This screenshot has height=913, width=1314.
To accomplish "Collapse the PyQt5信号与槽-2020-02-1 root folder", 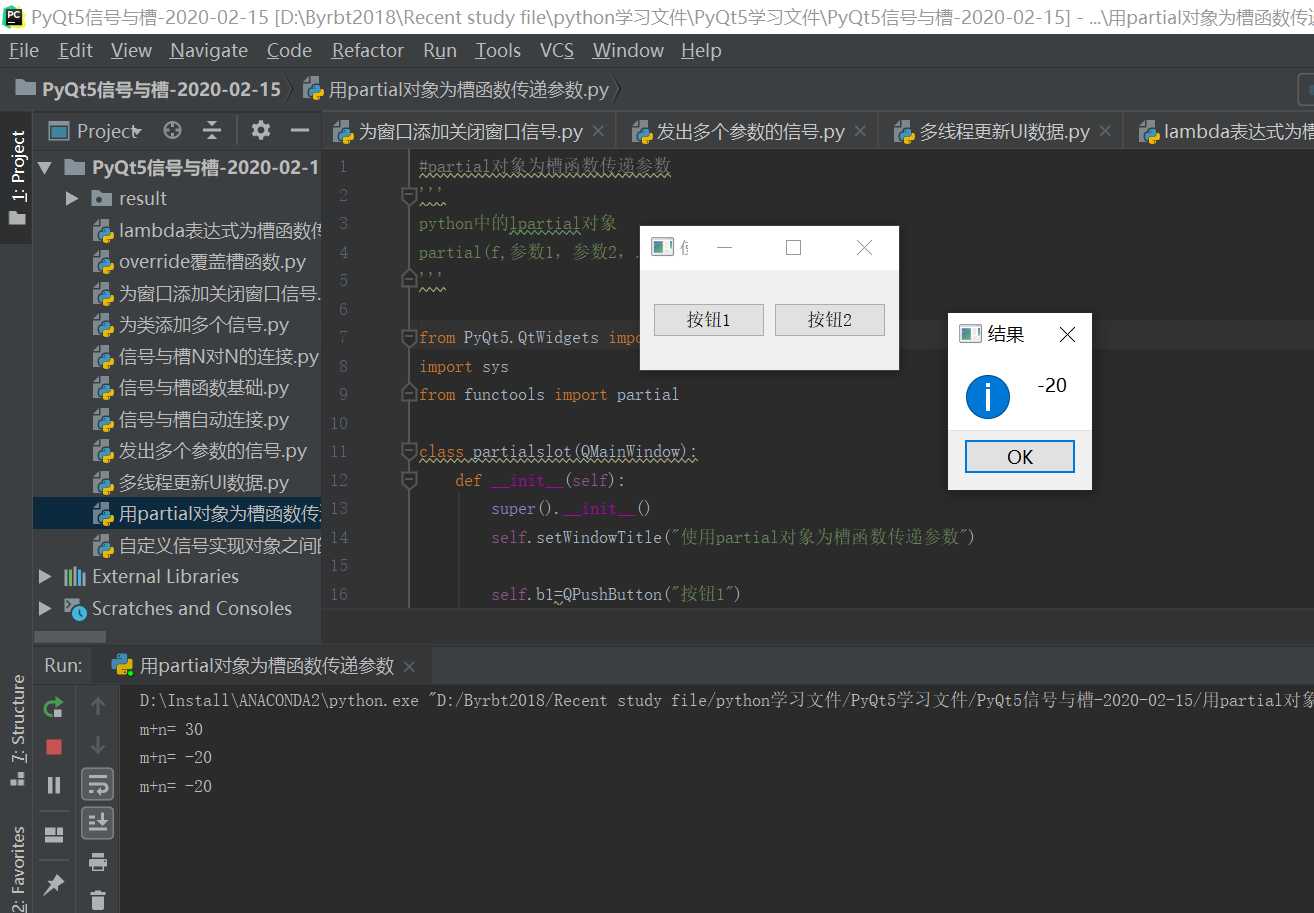I will click(45, 167).
